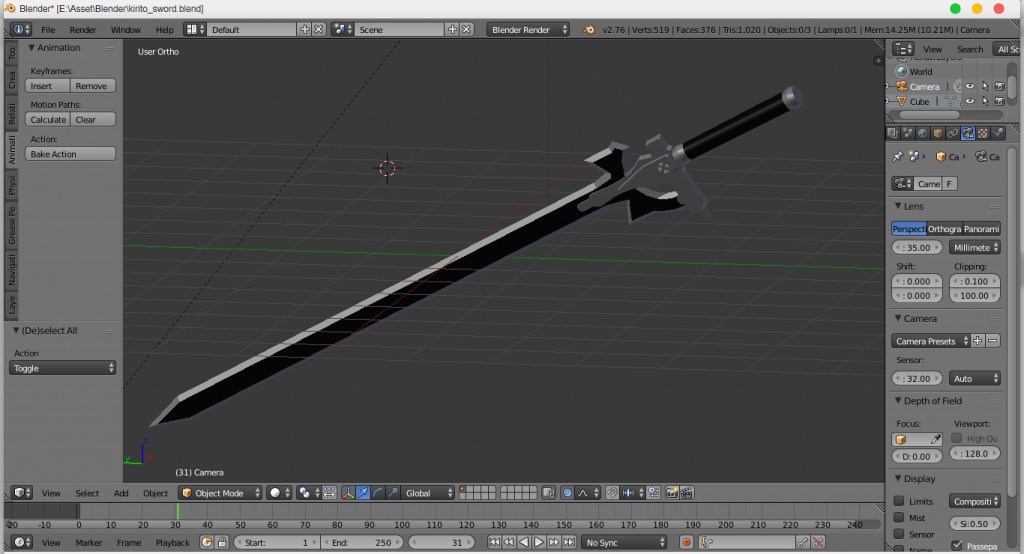Open the Auto sensor fit dropdown

point(975,378)
